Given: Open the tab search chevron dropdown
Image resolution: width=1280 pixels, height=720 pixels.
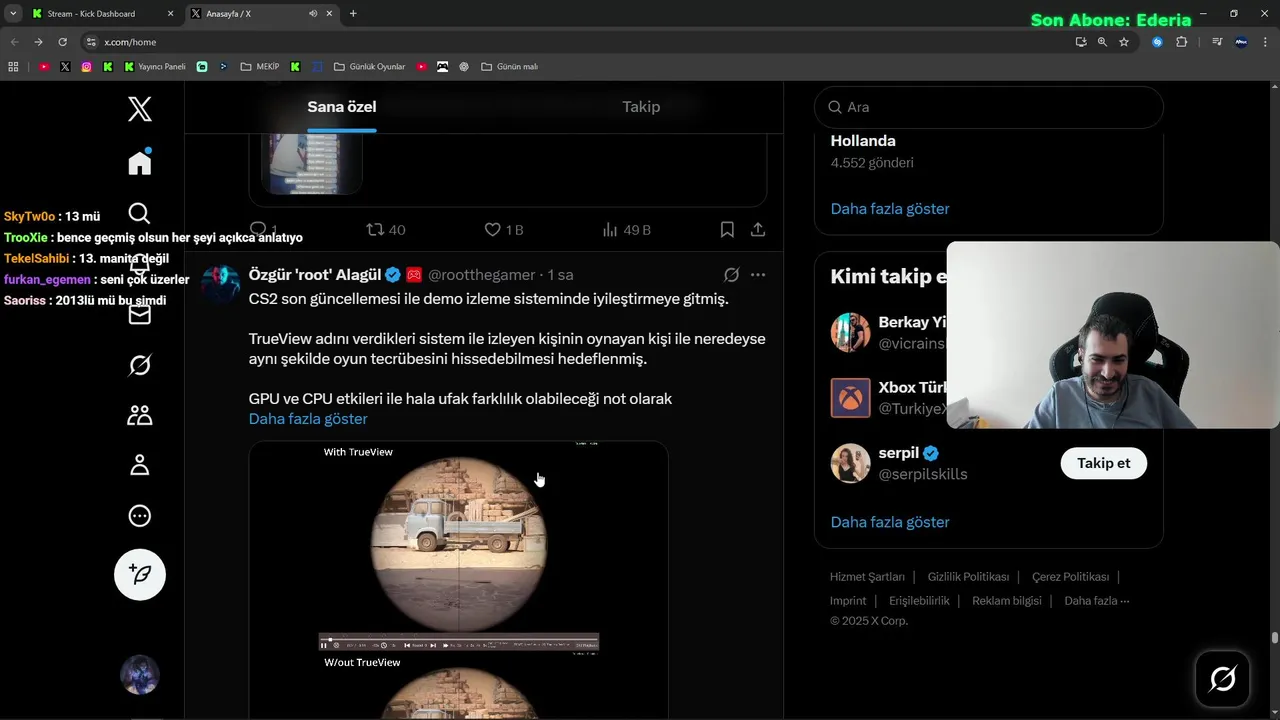Looking at the screenshot, I should coord(13,14).
